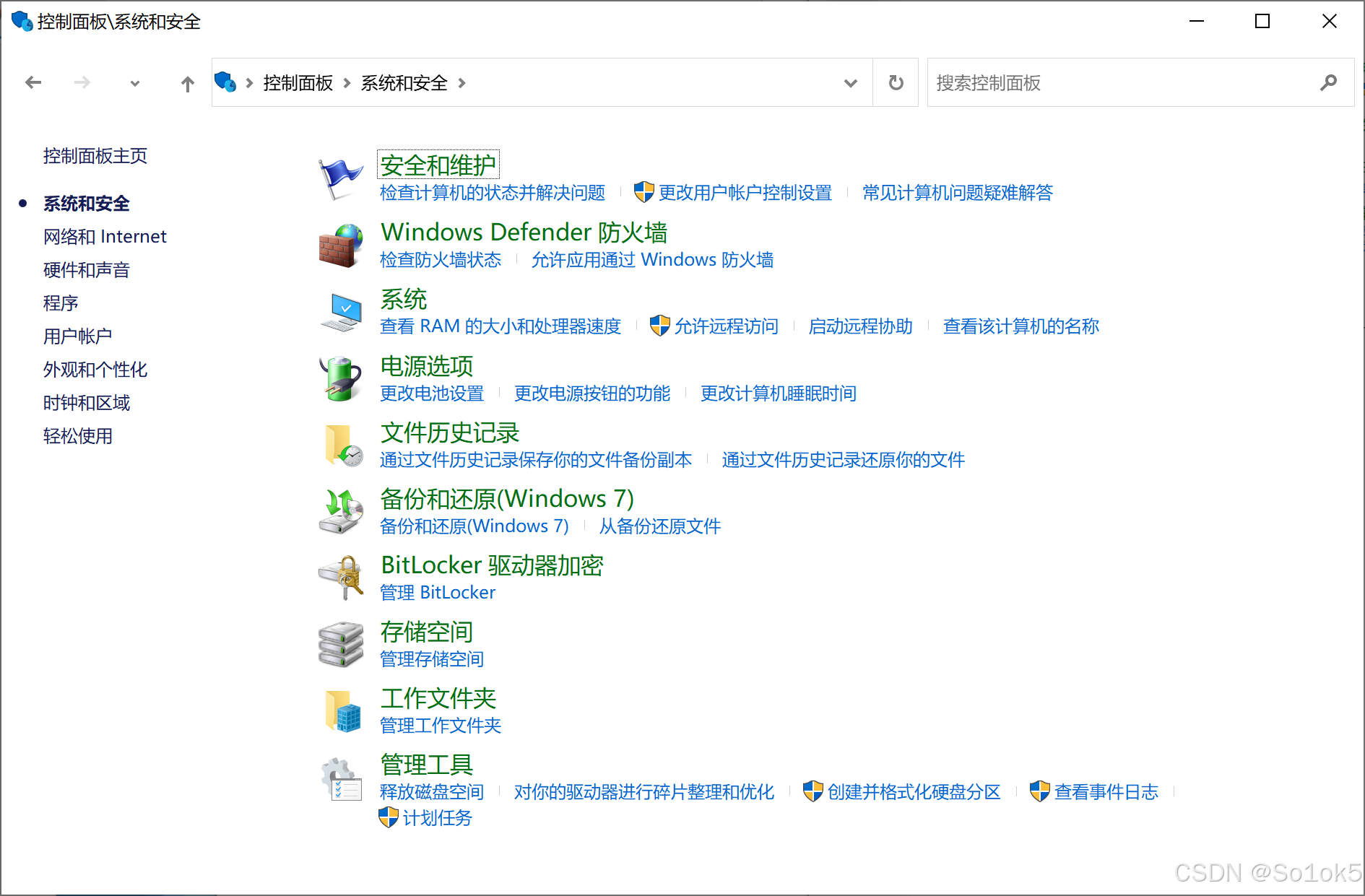Open the Storage Spaces stacked drives icon
The width and height of the screenshot is (1365, 896).
click(341, 645)
